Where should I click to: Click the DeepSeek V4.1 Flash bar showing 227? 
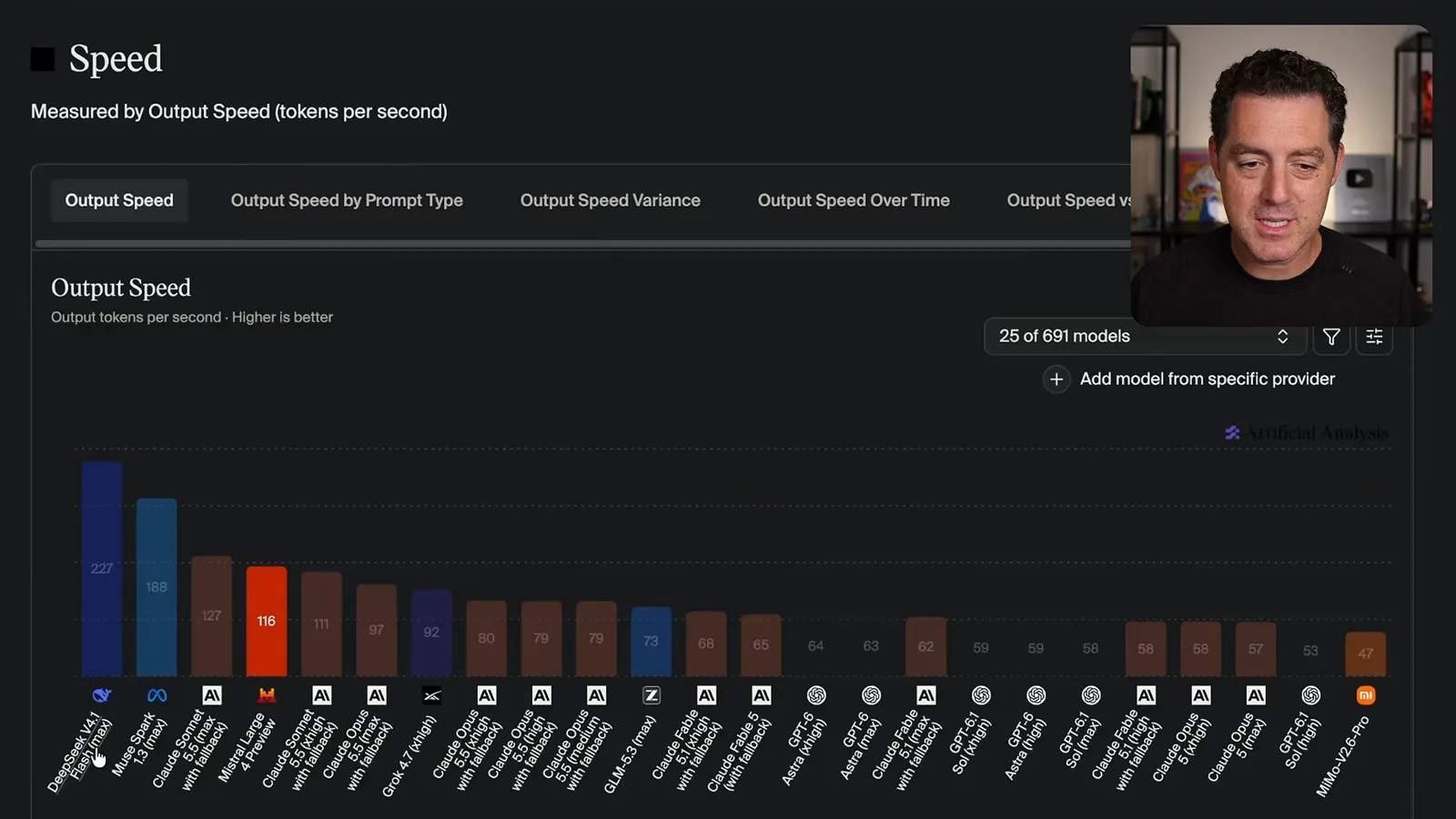(102, 569)
